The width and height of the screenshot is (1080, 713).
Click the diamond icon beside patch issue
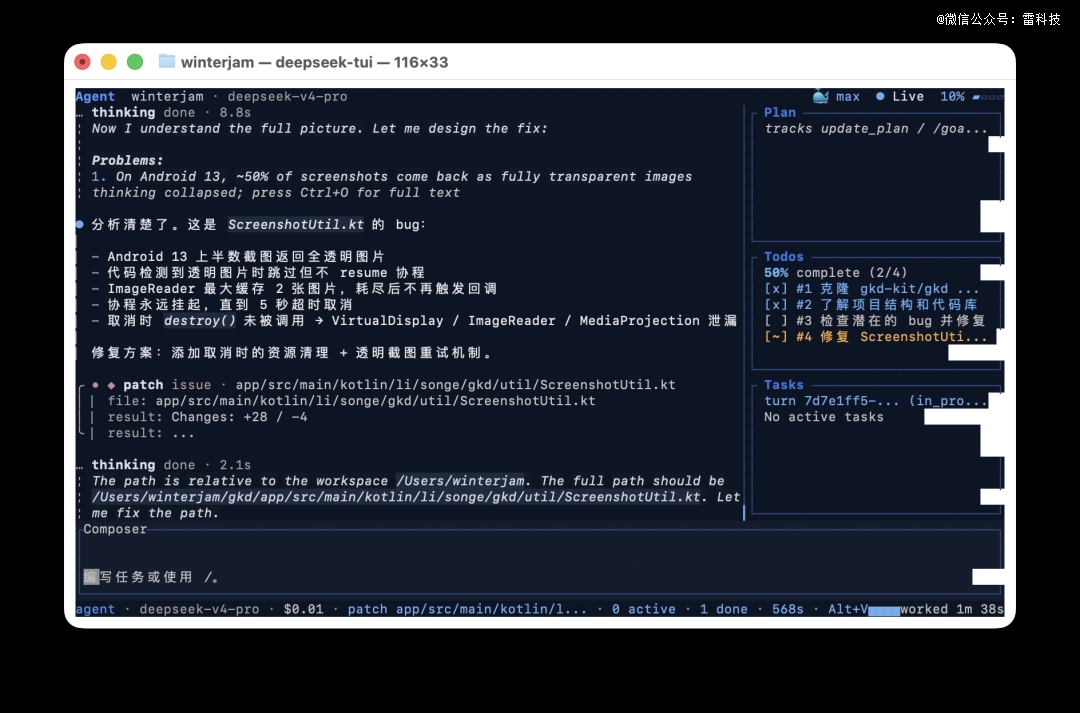[111, 385]
